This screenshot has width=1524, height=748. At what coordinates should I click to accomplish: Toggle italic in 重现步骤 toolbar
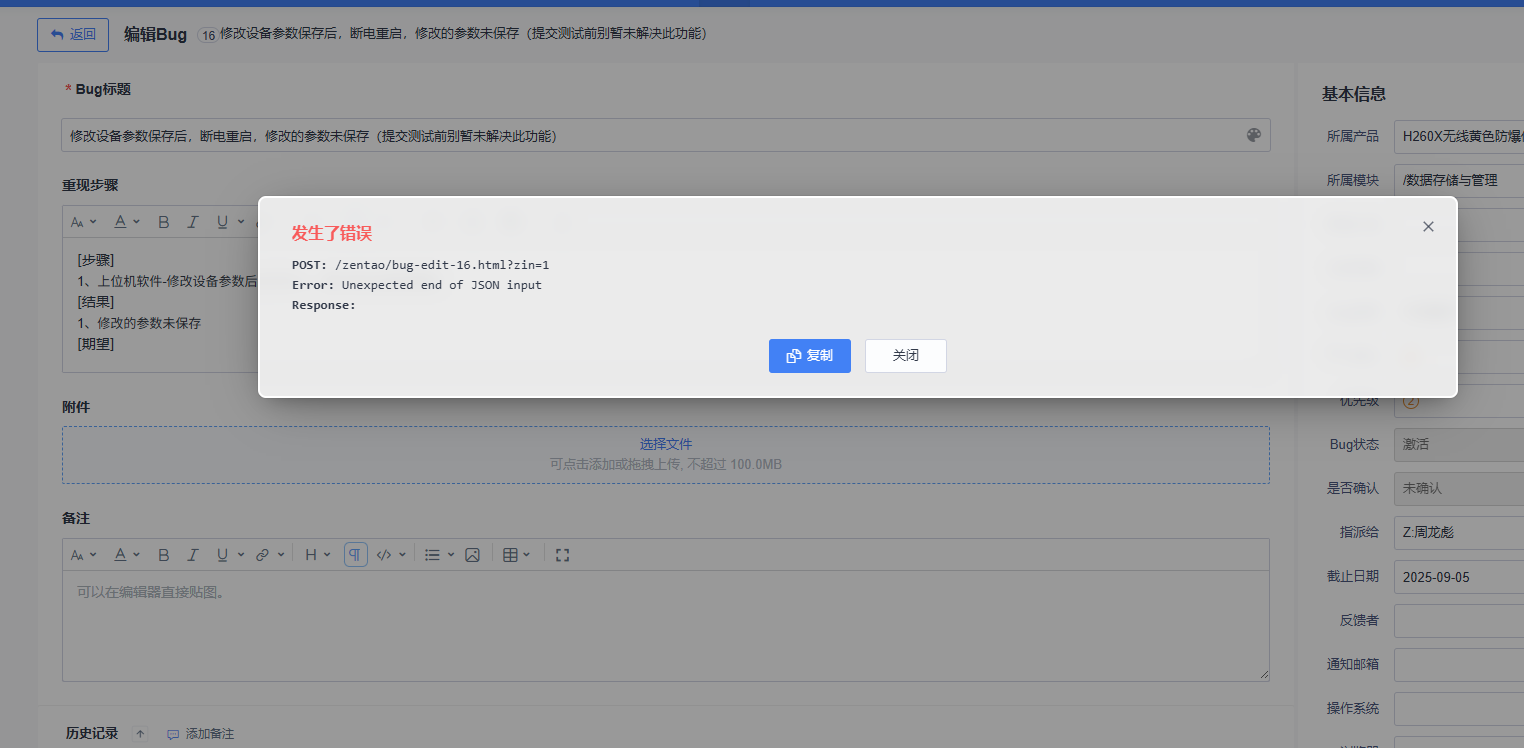193,222
